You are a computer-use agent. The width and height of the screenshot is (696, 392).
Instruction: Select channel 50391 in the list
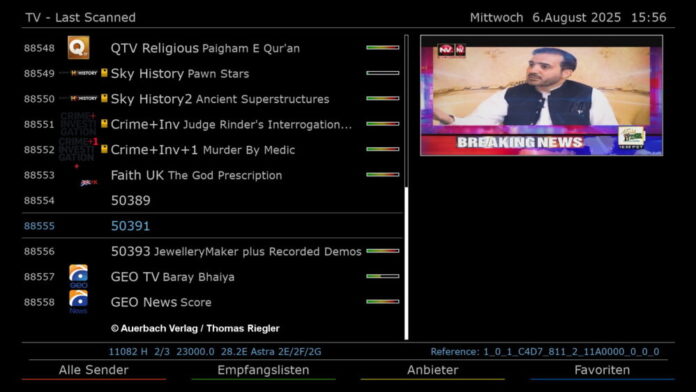pos(212,226)
